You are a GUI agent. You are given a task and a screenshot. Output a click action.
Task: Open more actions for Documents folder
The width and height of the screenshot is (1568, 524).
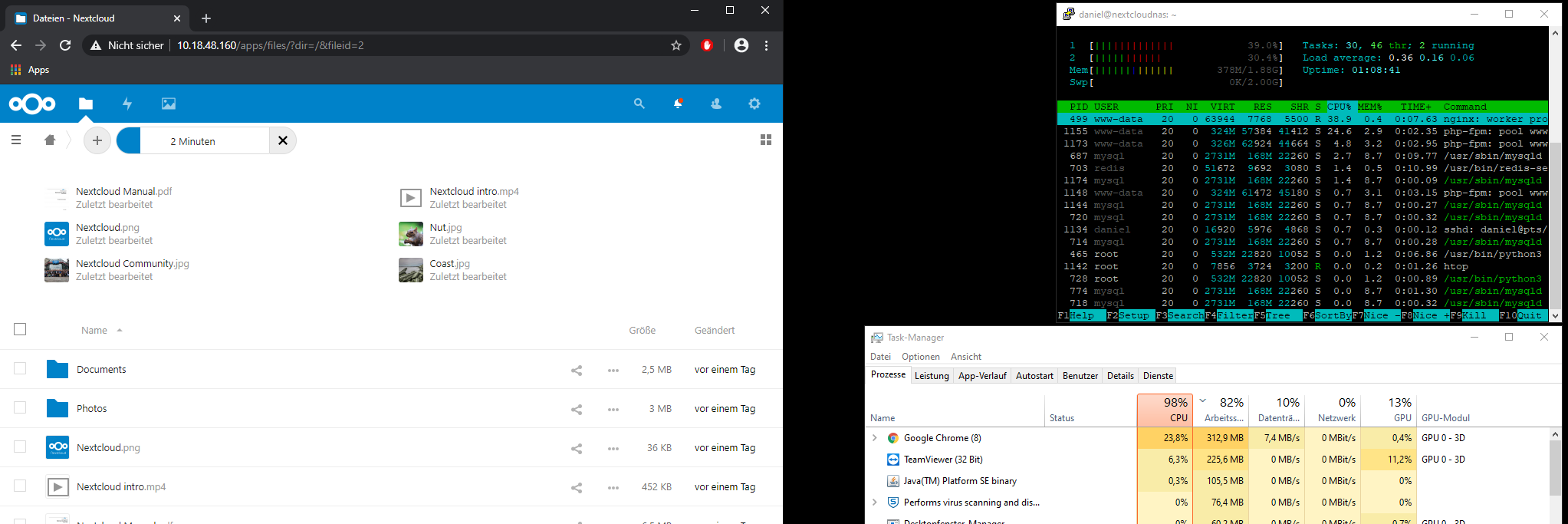tap(613, 370)
